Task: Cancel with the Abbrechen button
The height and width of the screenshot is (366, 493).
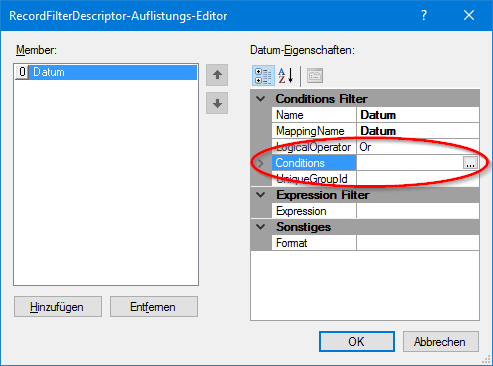Action: [x=441, y=342]
